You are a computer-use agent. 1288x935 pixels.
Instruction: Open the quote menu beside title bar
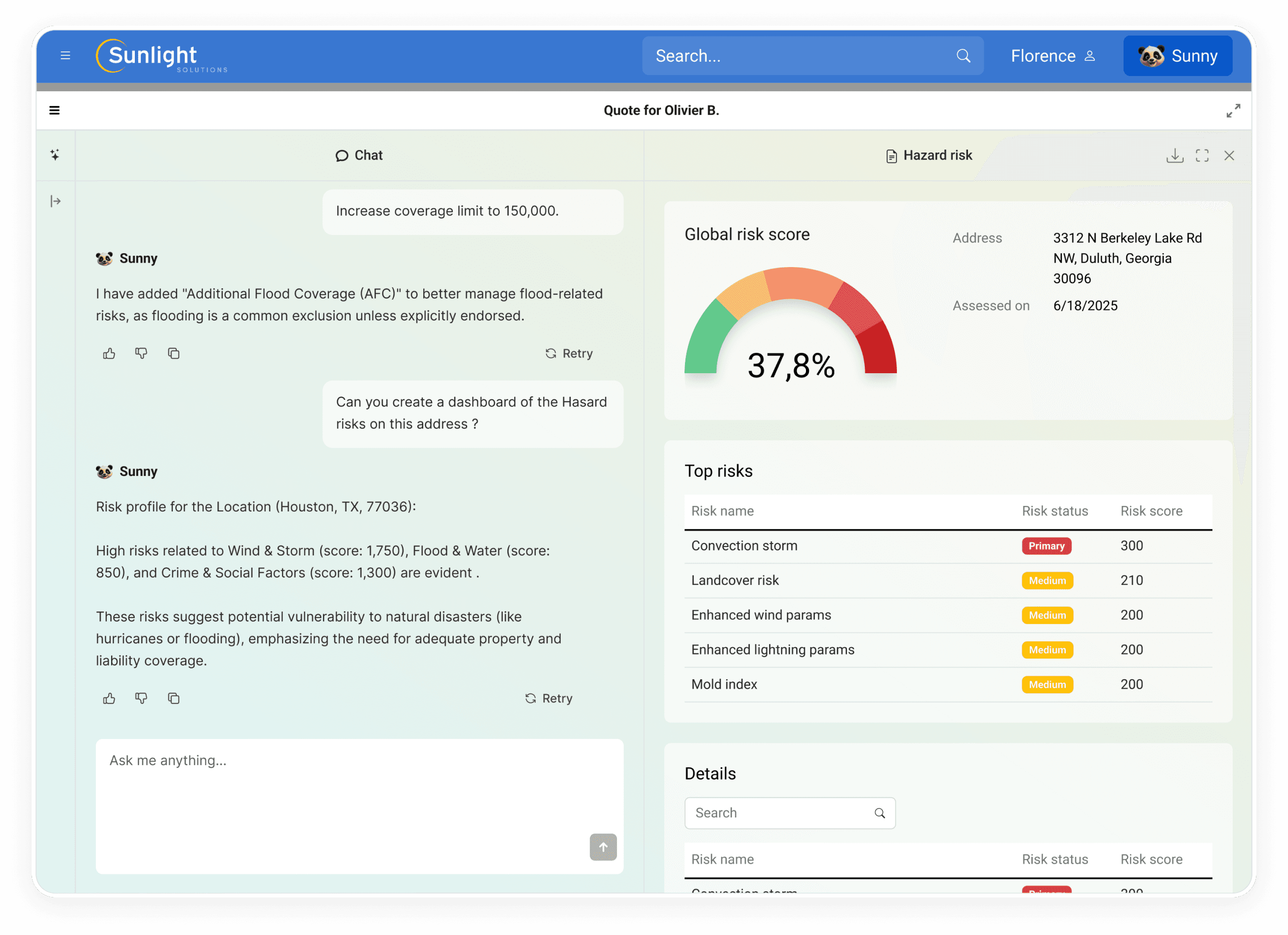pos(54,110)
